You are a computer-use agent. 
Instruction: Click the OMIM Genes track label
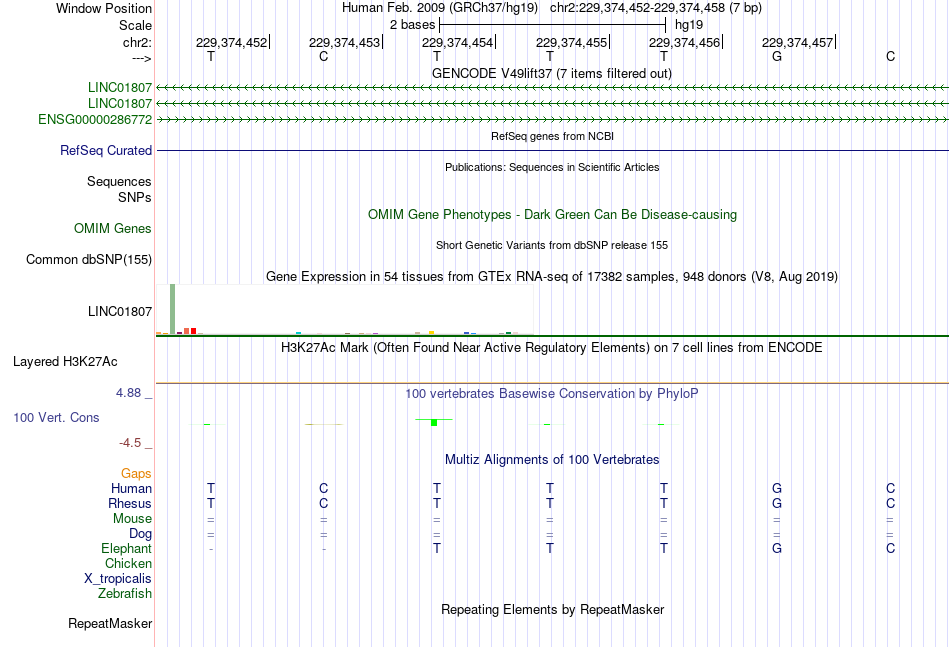(112, 228)
